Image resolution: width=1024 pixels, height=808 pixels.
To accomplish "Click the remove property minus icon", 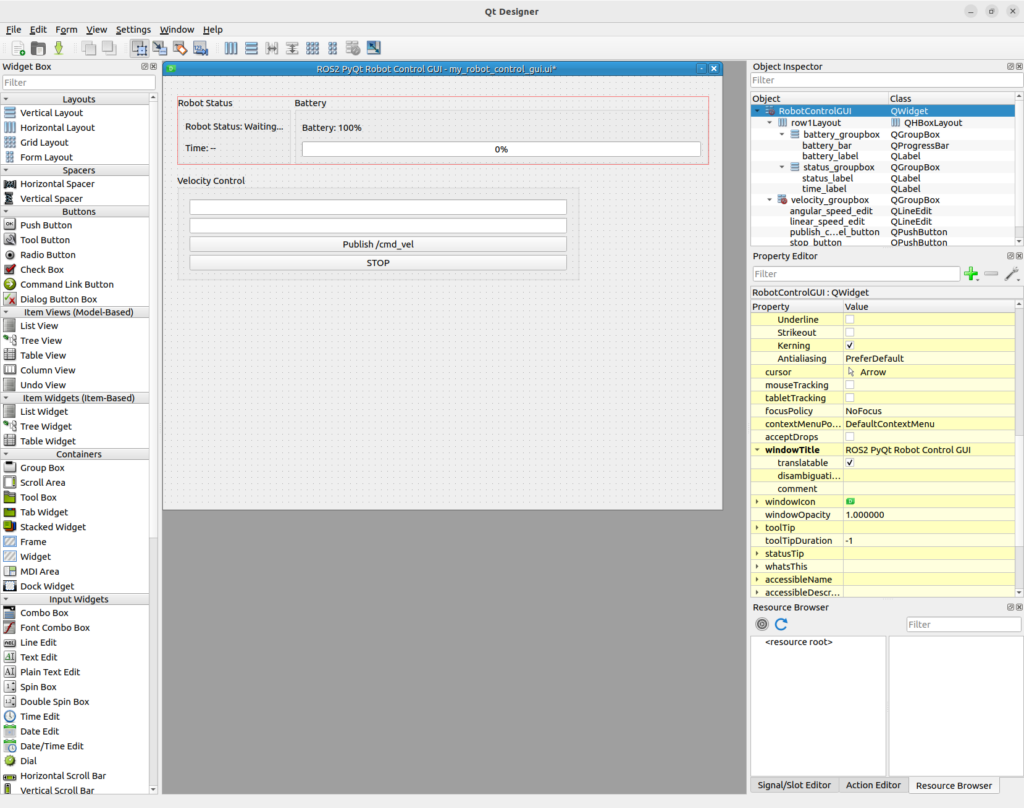I will point(991,274).
